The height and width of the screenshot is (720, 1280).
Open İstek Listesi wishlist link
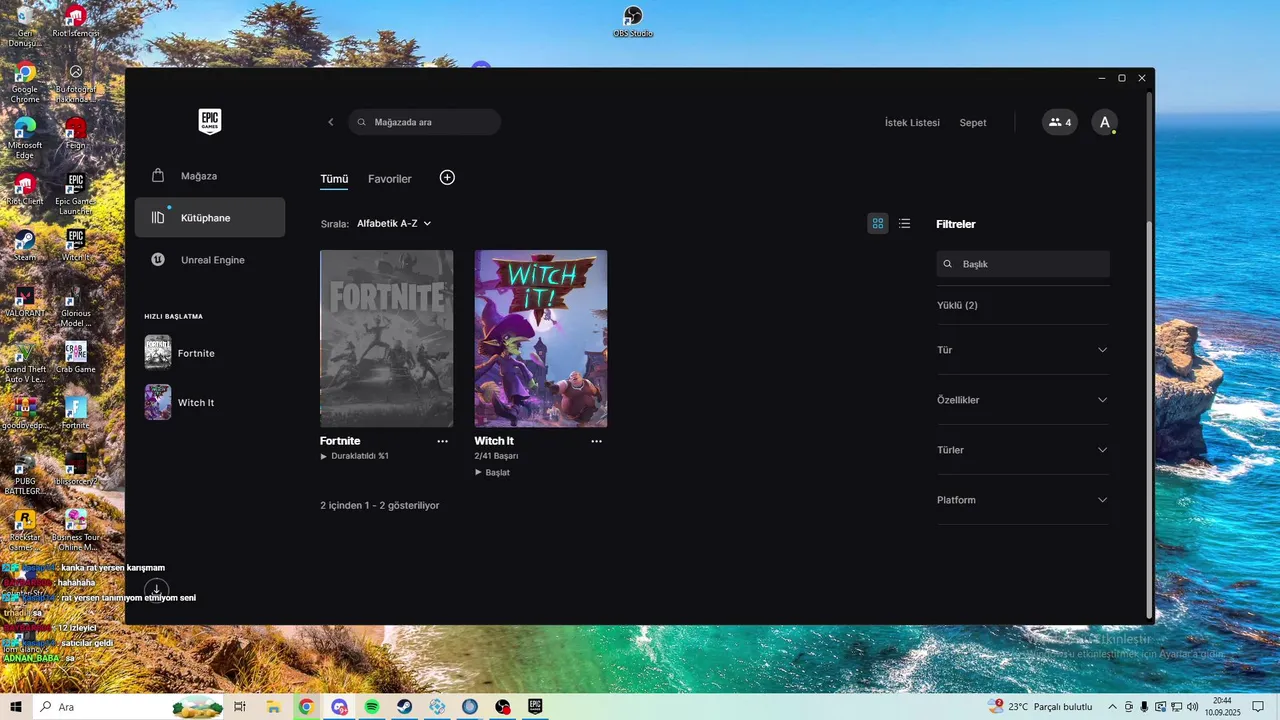(x=912, y=123)
